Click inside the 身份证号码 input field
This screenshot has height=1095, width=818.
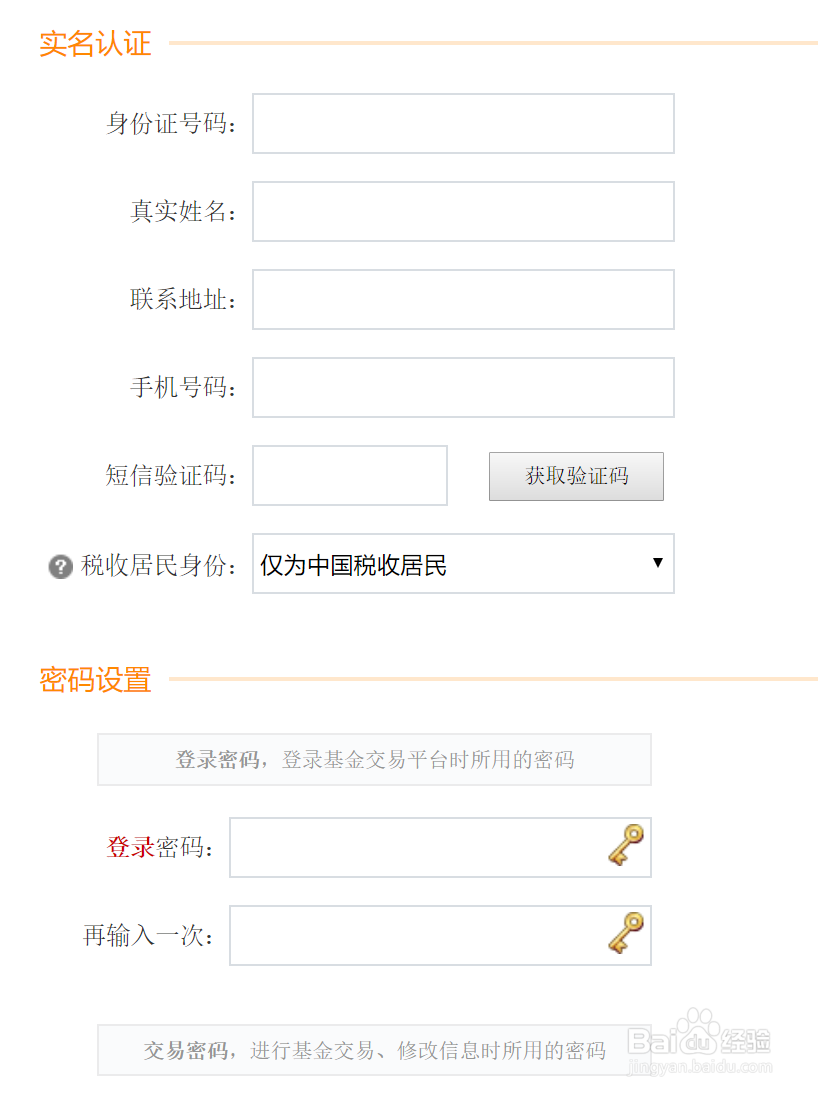tap(462, 123)
